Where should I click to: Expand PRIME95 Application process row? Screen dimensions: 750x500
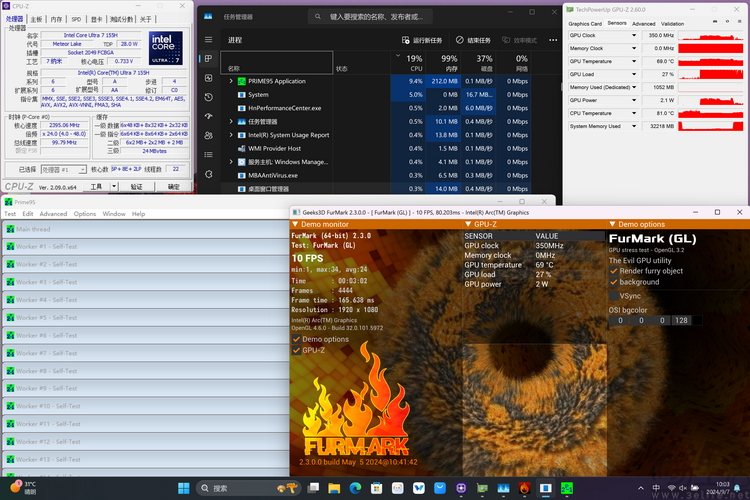pyautogui.click(x=231, y=81)
